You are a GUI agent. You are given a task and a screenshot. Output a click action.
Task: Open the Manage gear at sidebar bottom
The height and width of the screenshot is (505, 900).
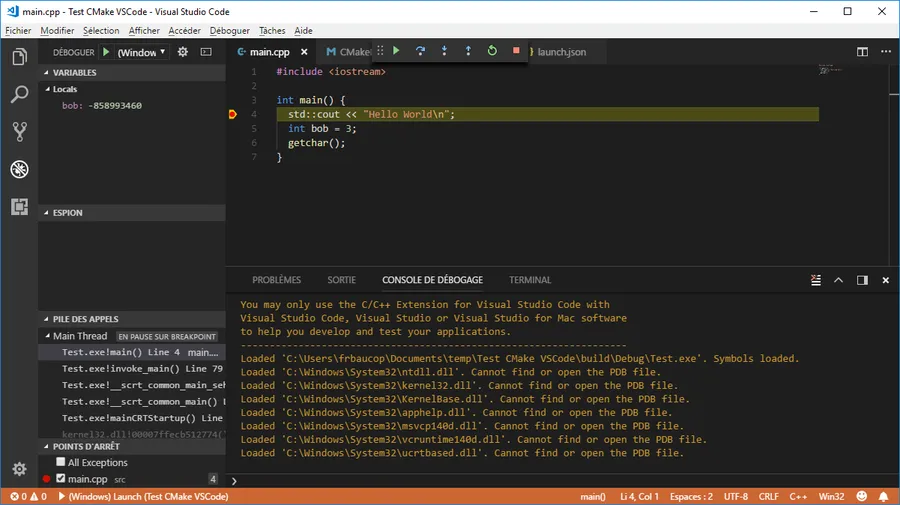(20, 469)
